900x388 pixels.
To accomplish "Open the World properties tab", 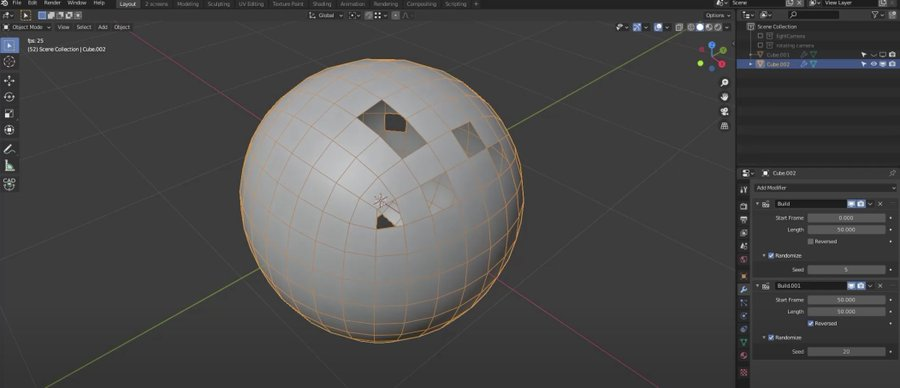I will [744, 259].
